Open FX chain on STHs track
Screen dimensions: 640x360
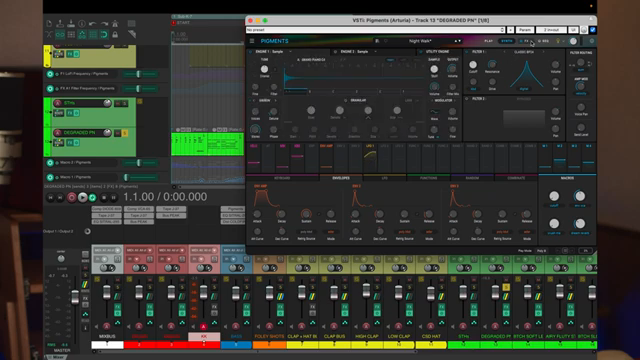(70, 113)
